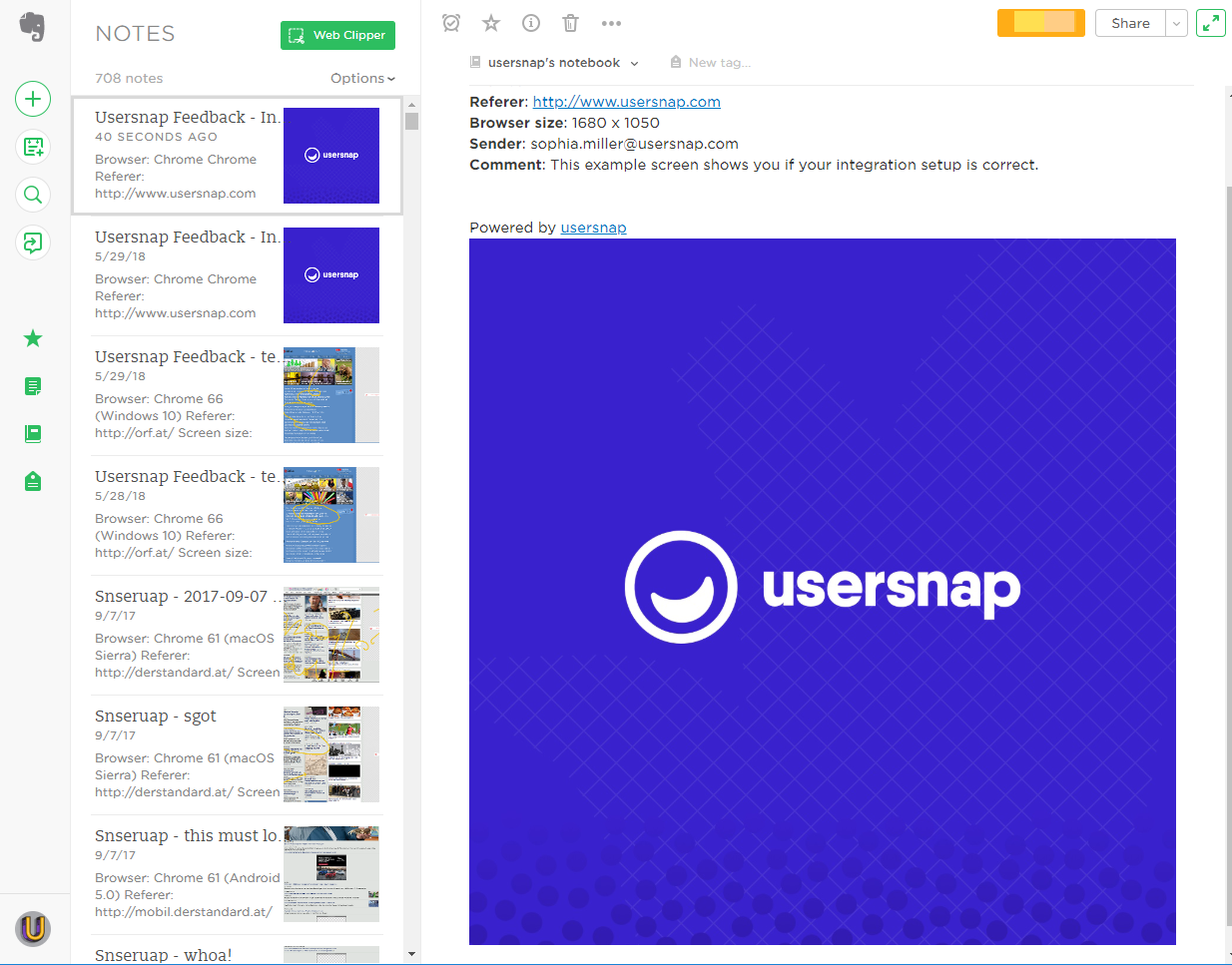Open shortcuts star in sidebar
This screenshot has height=965, width=1232.
pyautogui.click(x=33, y=338)
